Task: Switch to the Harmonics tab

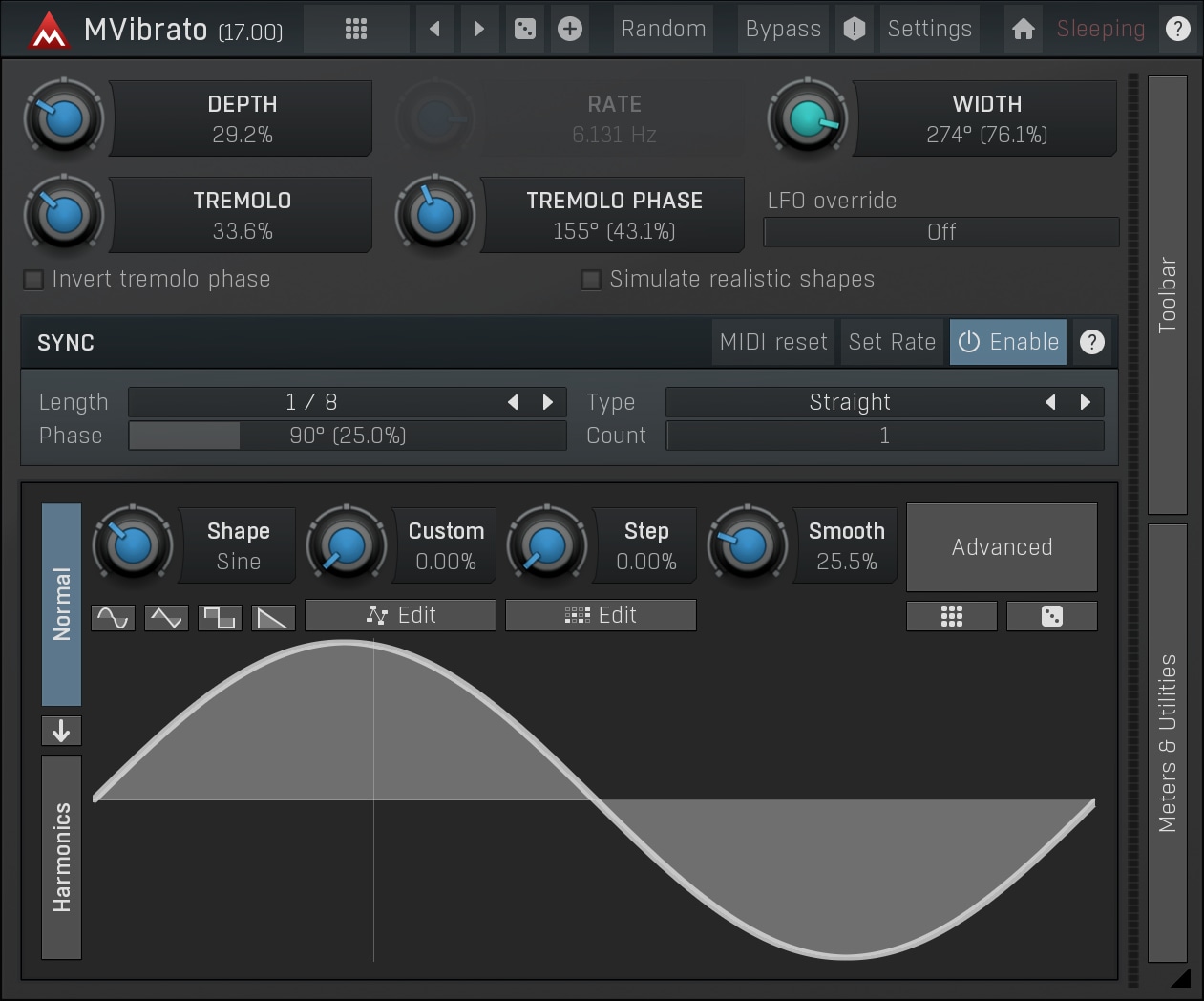Action: (61, 857)
